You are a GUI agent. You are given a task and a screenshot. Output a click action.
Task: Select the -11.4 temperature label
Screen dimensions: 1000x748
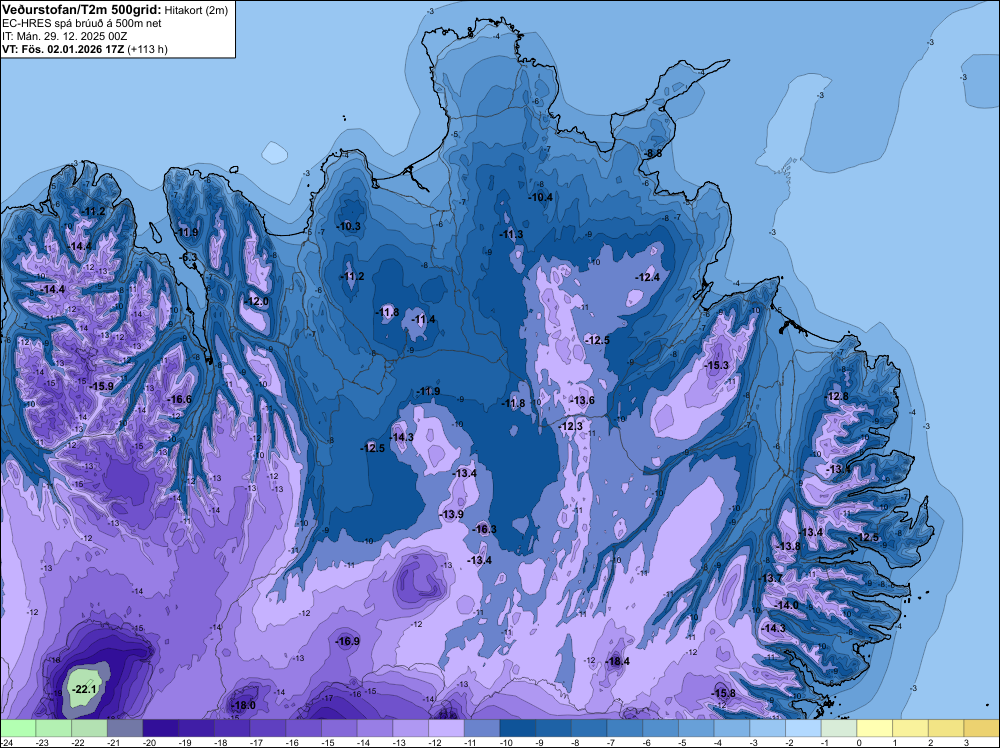(x=424, y=319)
